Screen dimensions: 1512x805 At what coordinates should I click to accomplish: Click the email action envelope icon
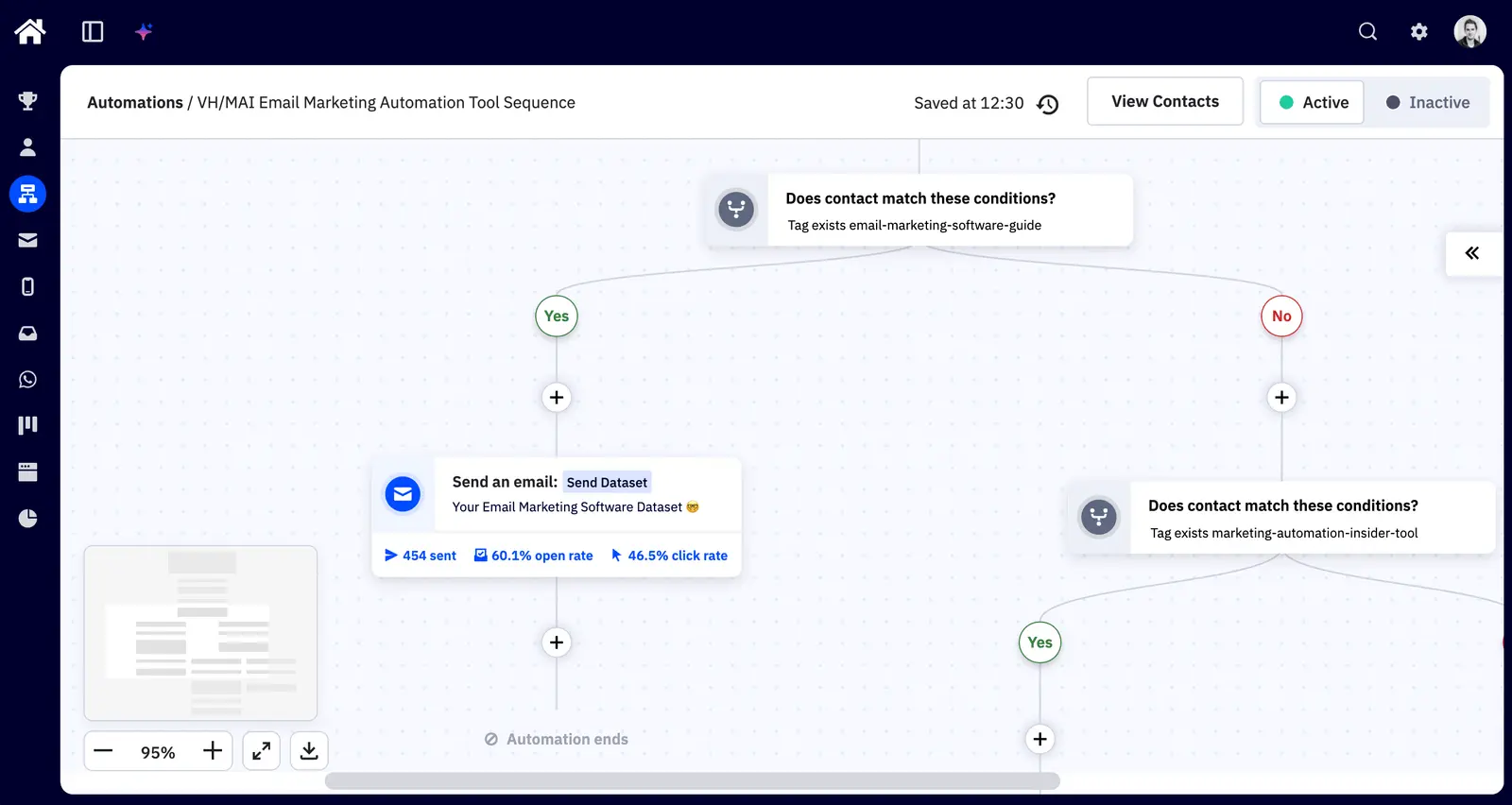[403, 493]
